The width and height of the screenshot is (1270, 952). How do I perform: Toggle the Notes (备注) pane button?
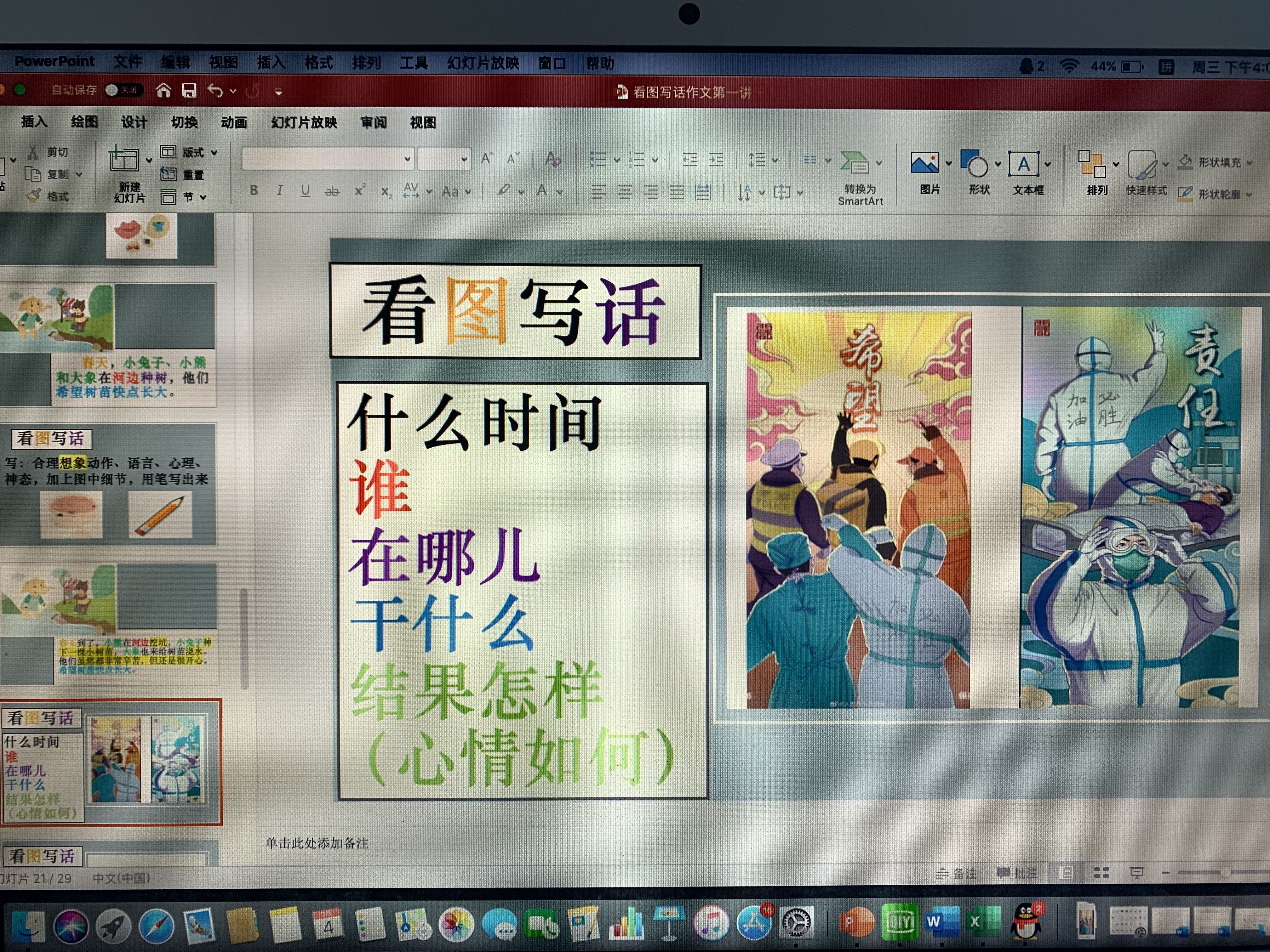pos(955,873)
